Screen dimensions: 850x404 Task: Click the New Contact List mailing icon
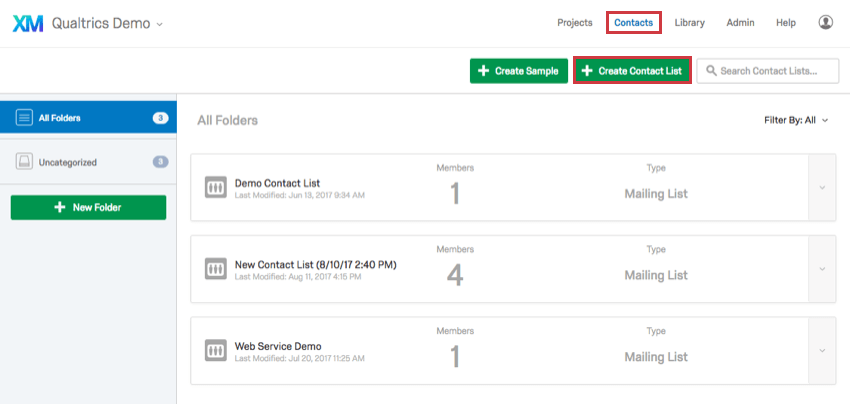tap(215, 269)
